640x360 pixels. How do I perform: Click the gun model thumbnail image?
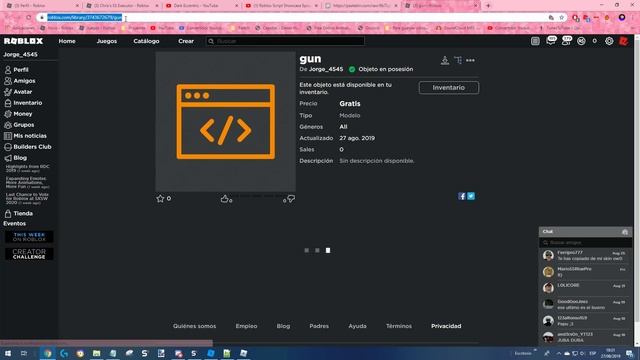(225, 122)
